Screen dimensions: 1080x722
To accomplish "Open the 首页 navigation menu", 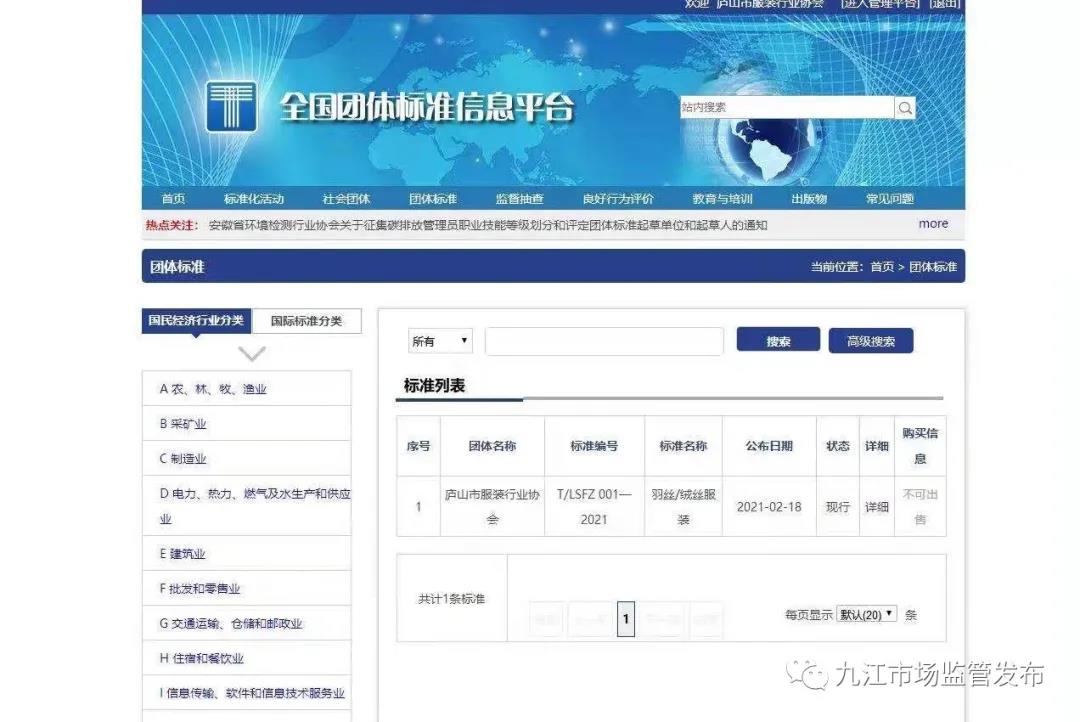I will (x=174, y=199).
